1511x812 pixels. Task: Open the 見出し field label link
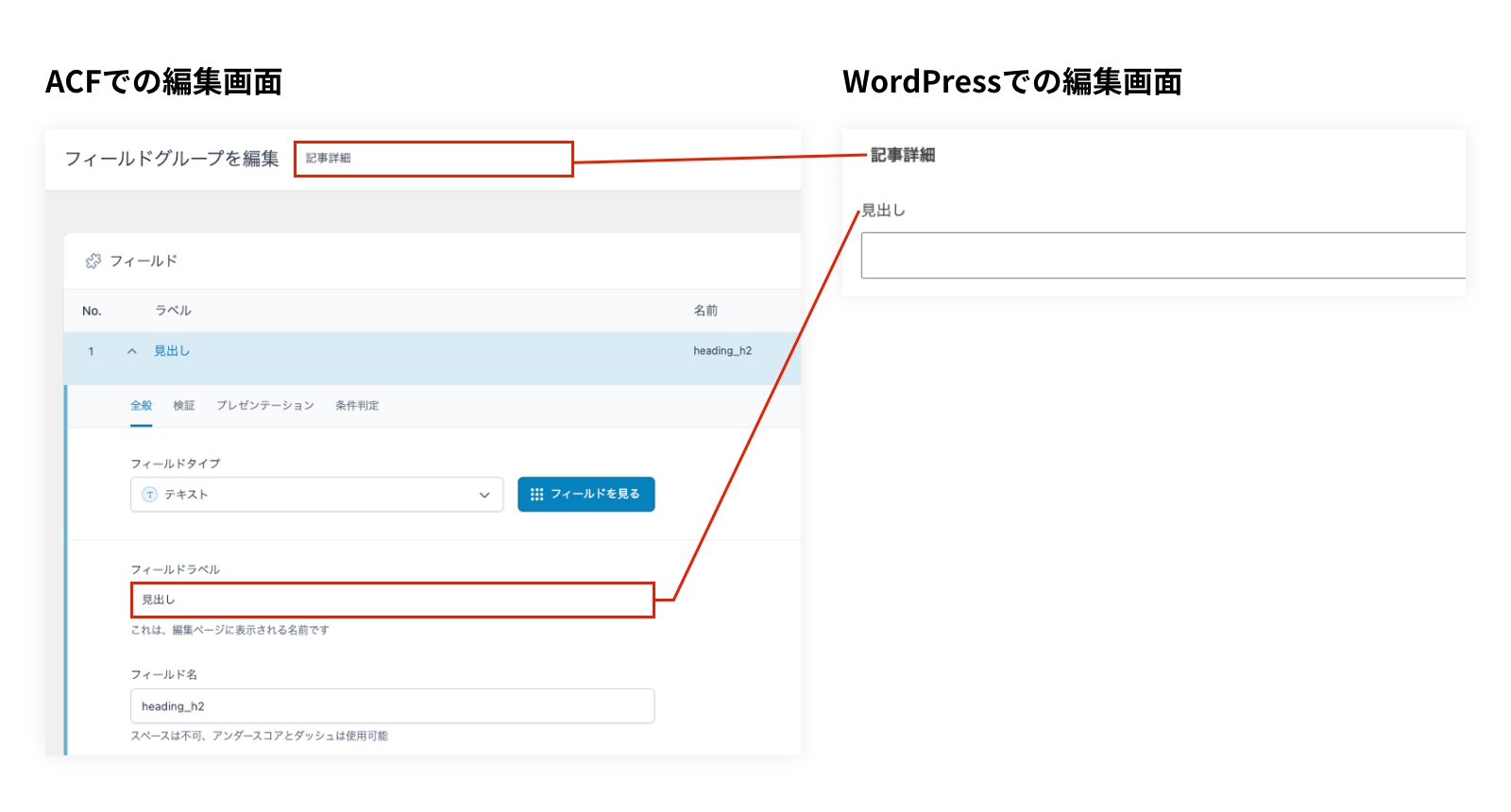pyautogui.click(x=172, y=351)
